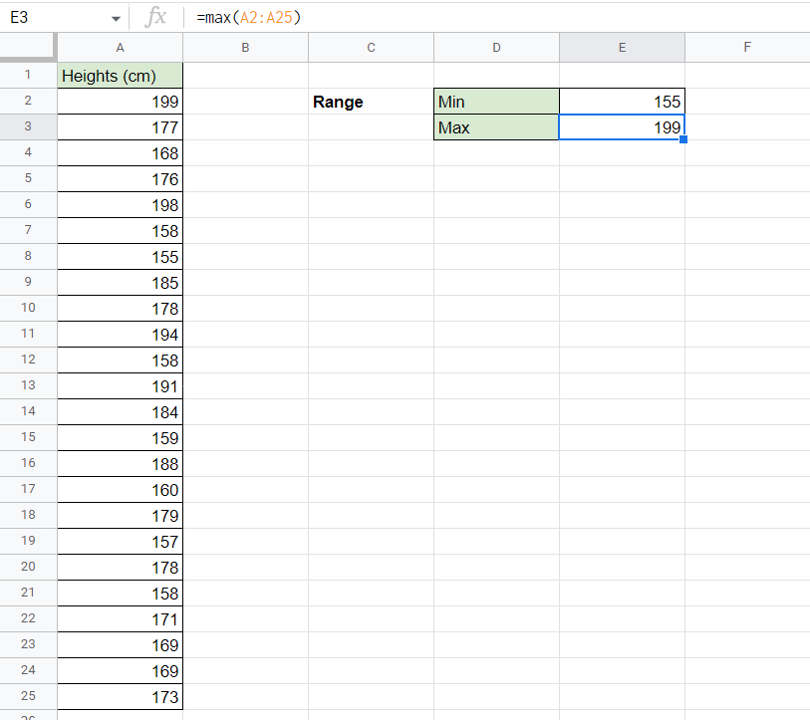Select row 23 header

point(28,644)
